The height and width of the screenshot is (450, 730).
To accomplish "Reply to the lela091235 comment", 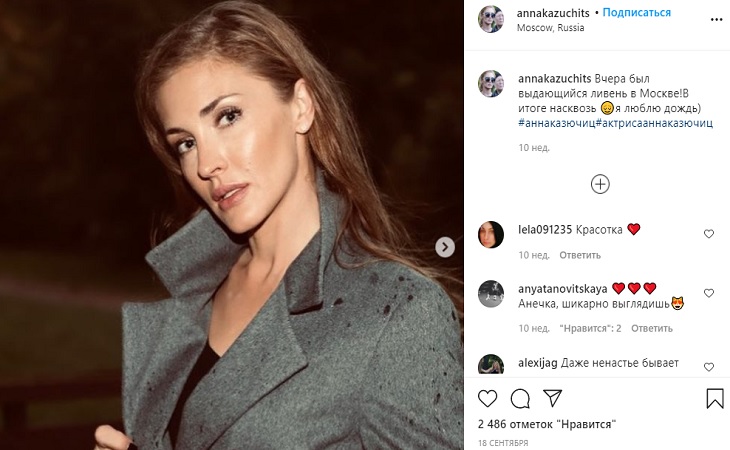I will [x=580, y=255].
